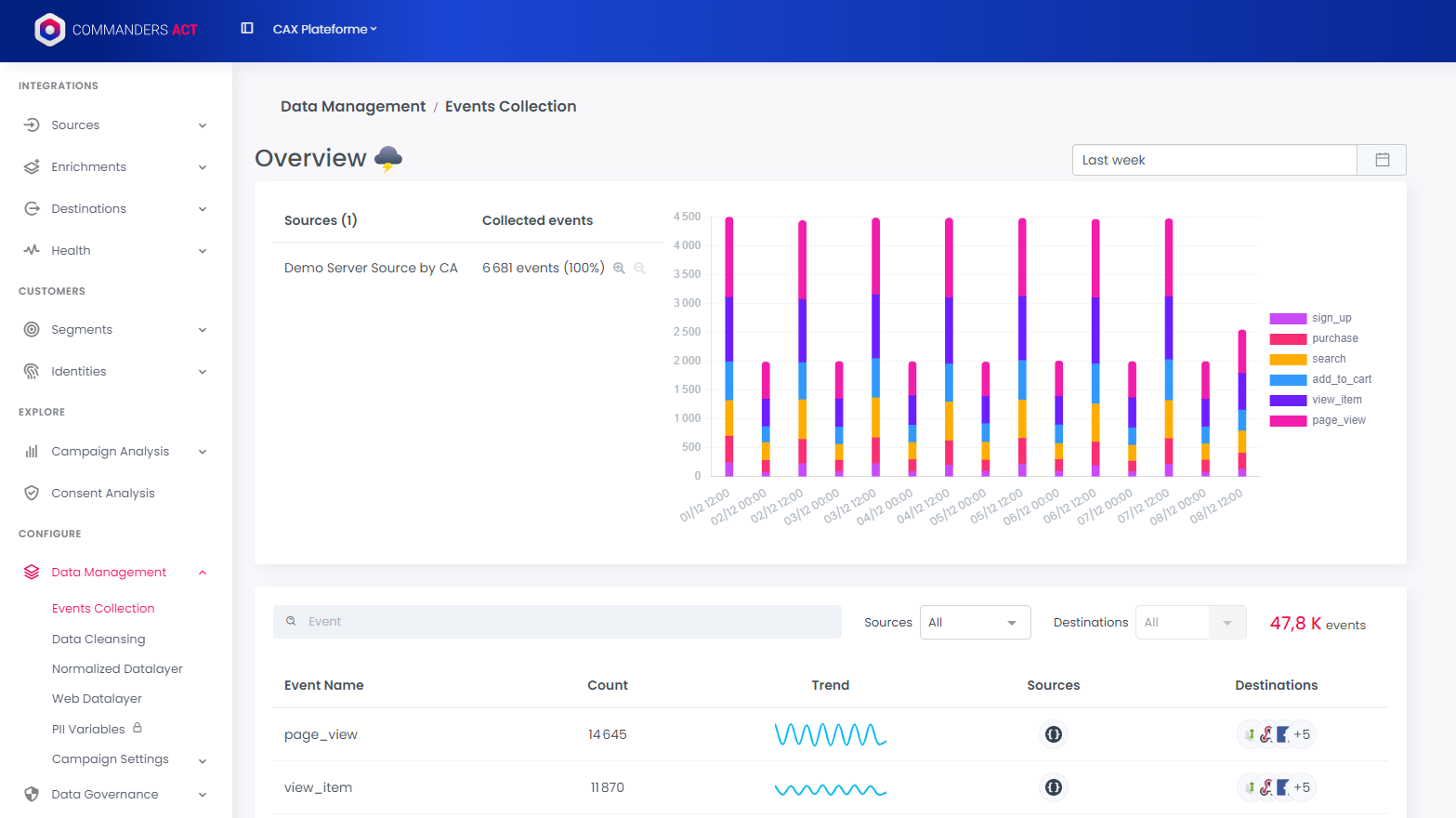1456x818 pixels.
Task: Click the zoom-out magnifier for Demo Server Source
Action: pos(639,269)
